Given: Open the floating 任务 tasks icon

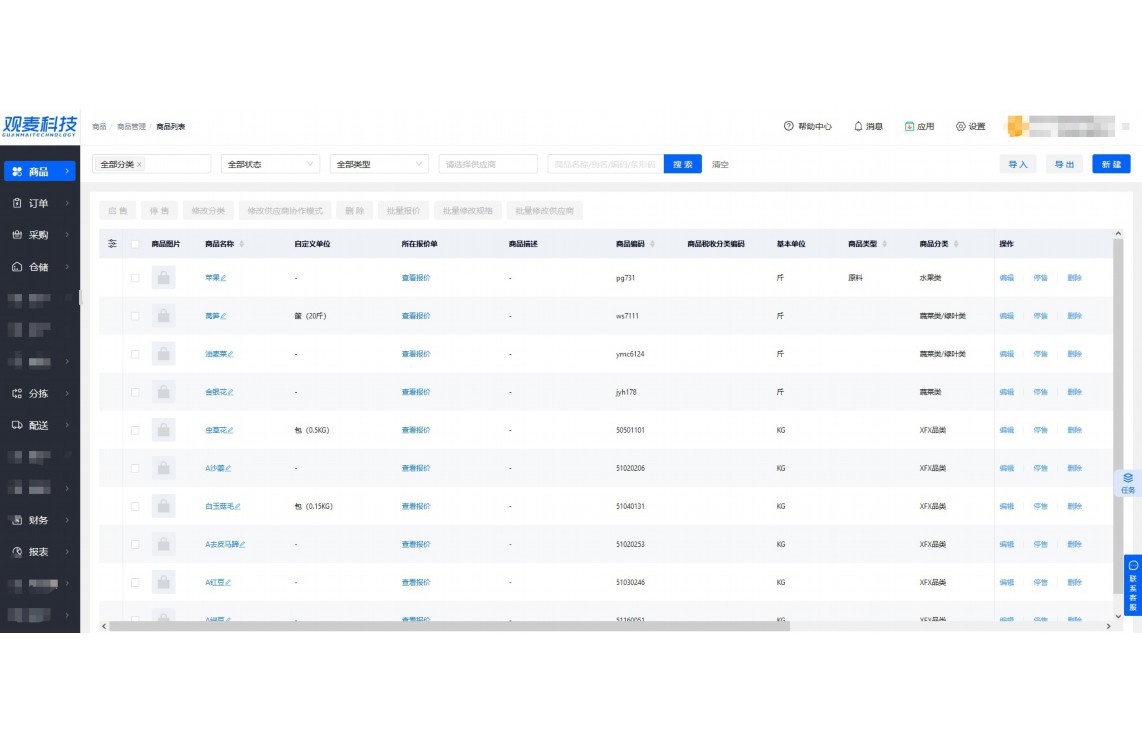Looking at the screenshot, I should click(1128, 479).
